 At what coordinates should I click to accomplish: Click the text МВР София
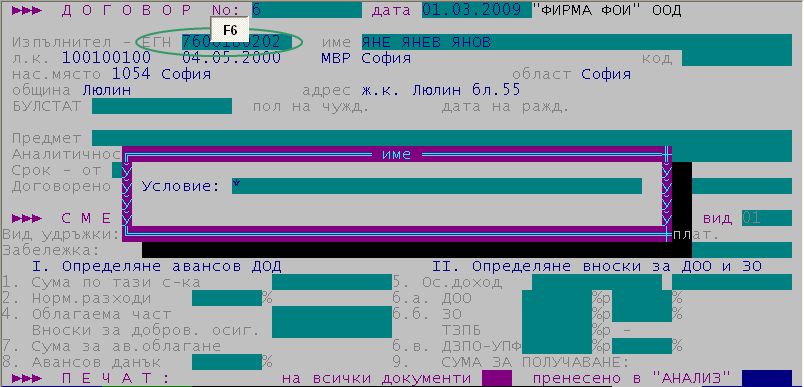[366, 58]
